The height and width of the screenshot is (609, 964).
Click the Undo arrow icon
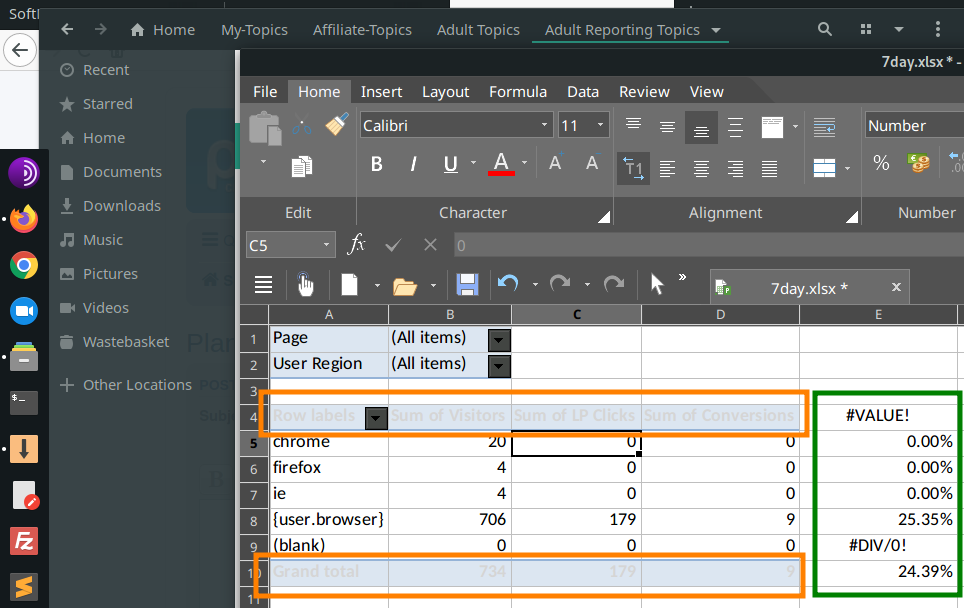pyautogui.click(x=508, y=285)
